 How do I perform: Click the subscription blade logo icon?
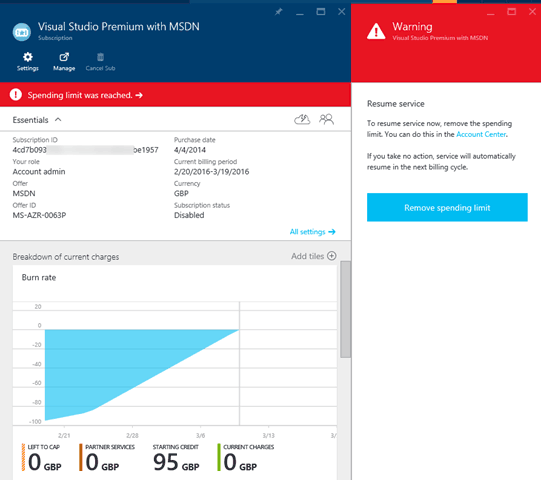pyautogui.click(x=22, y=32)
